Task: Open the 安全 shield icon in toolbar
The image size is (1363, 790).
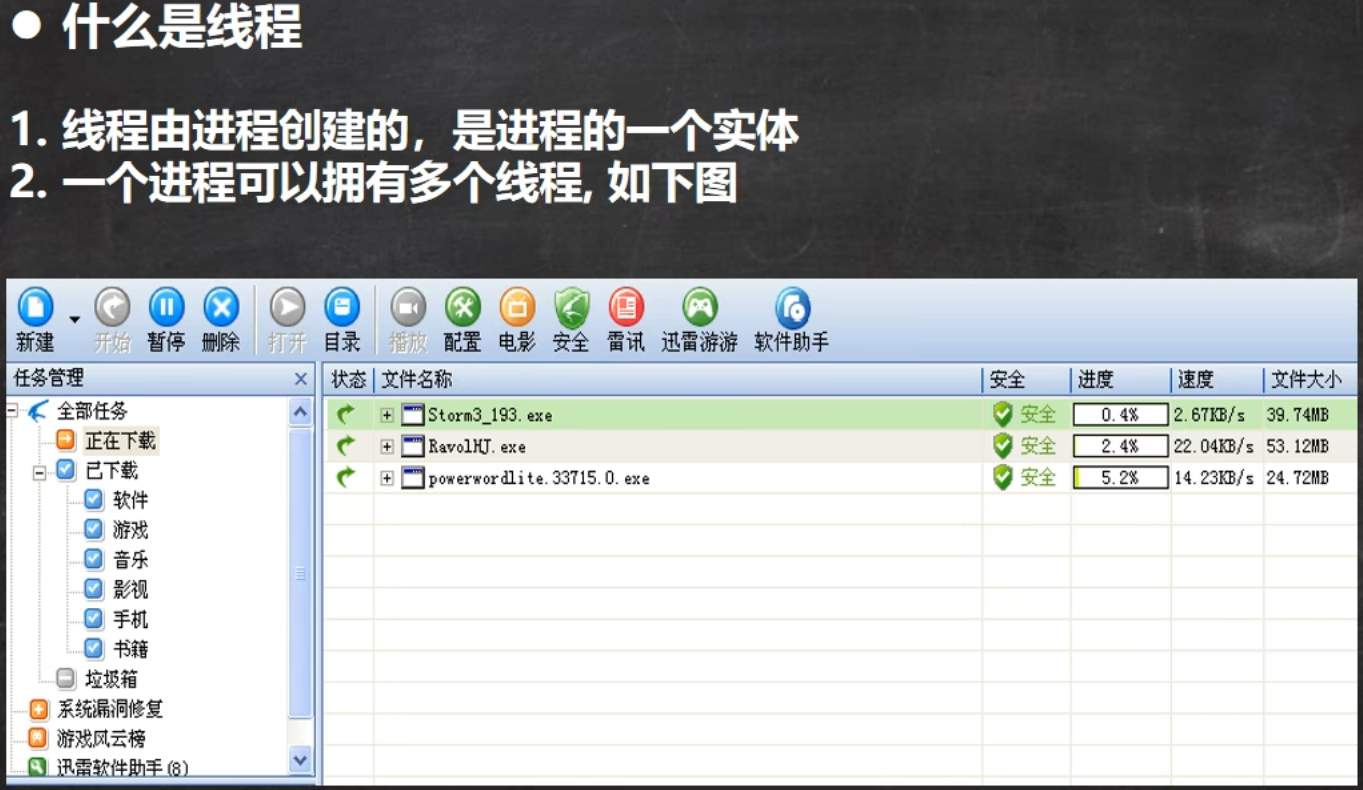Action: point(571,308)
